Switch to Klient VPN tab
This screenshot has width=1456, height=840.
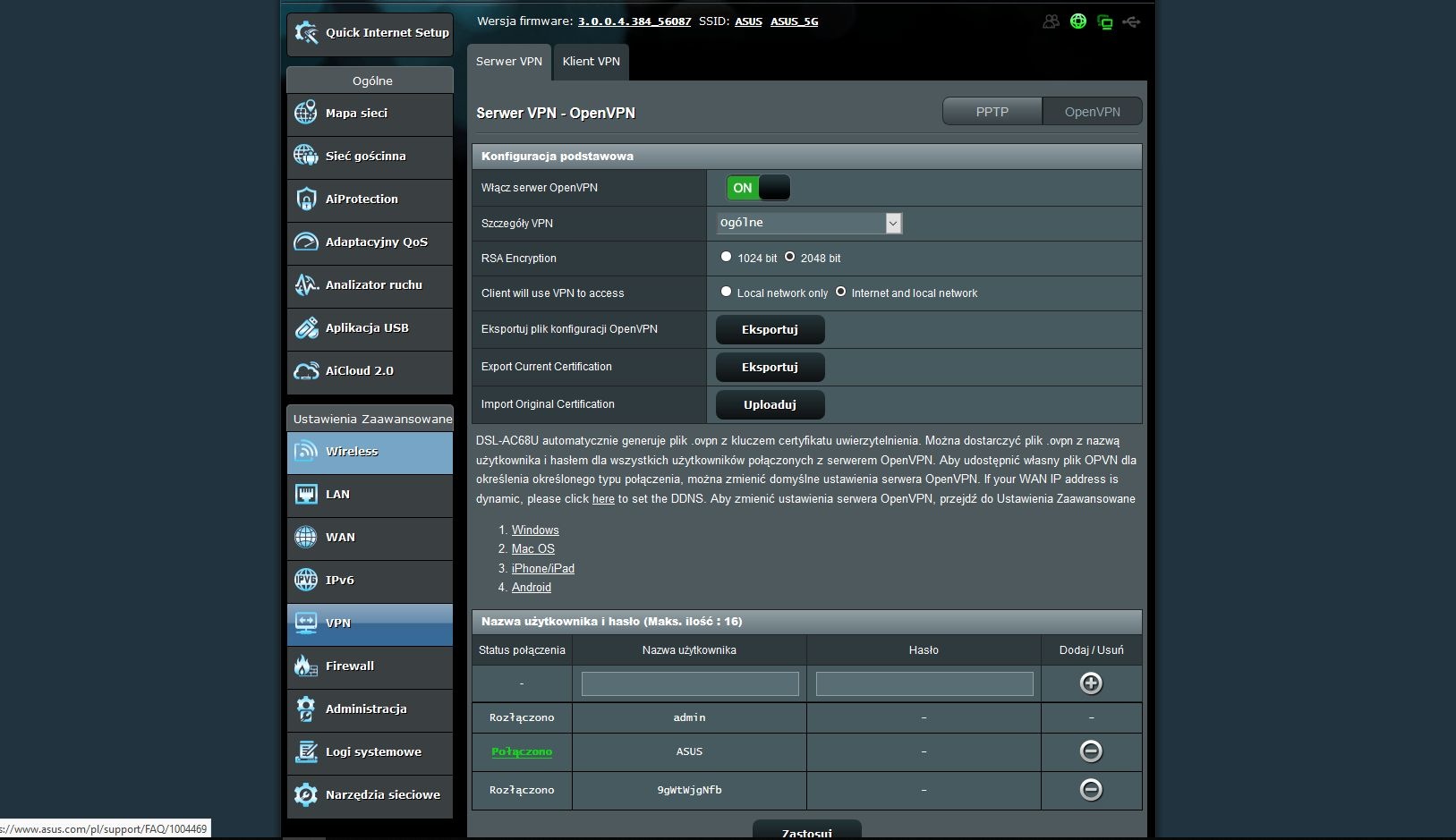click(592, 62)
